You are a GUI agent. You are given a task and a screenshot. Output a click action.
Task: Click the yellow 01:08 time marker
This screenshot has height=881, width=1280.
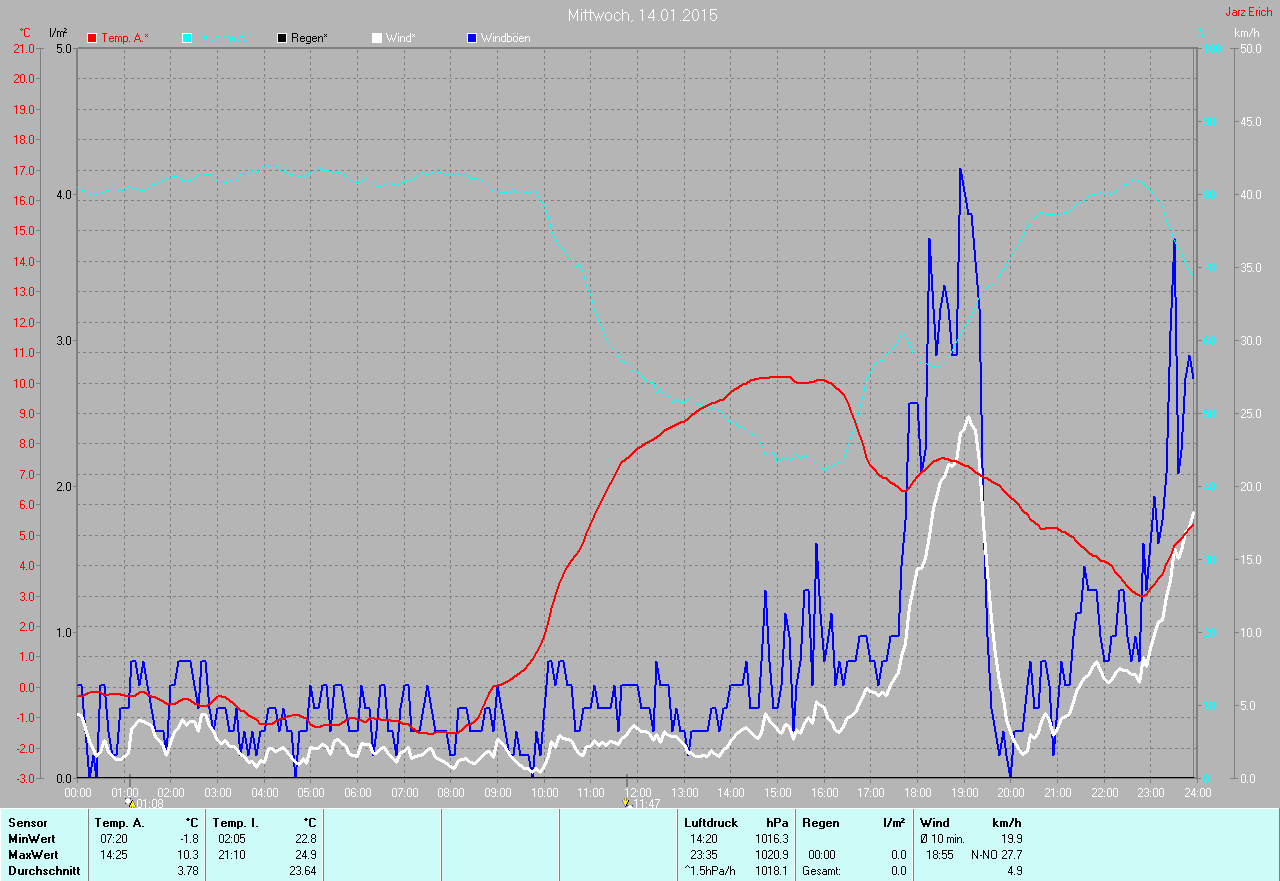click(130, 802)
